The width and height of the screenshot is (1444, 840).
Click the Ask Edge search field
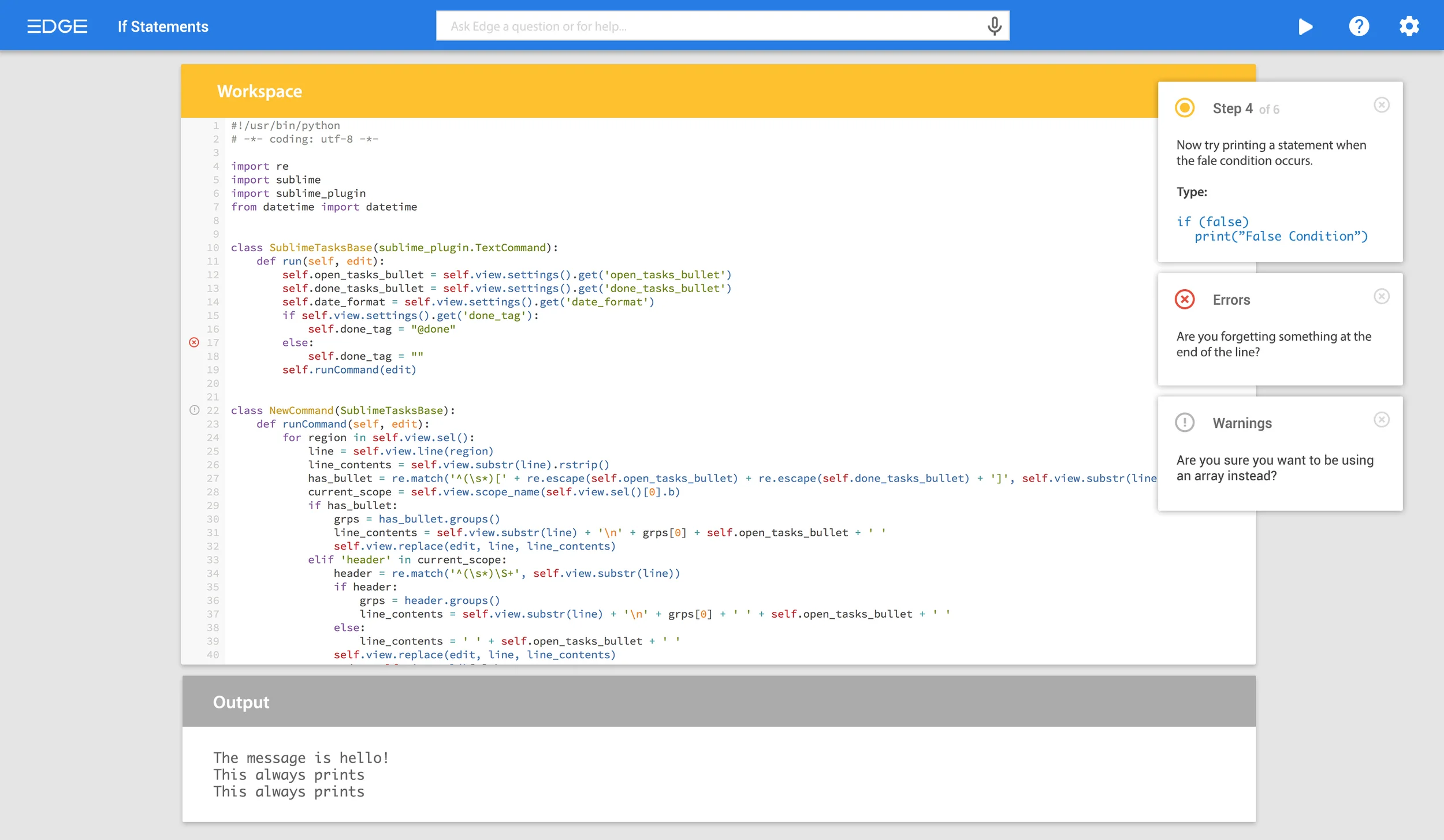tap(710, 26)
